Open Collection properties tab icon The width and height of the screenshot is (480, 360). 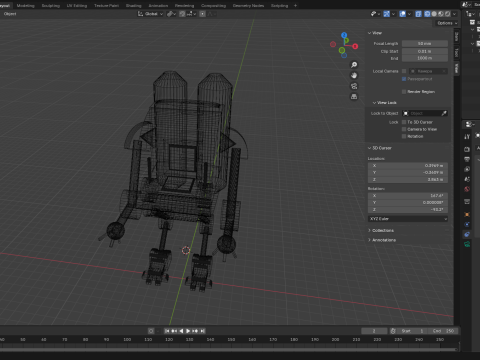pos(467,202)
